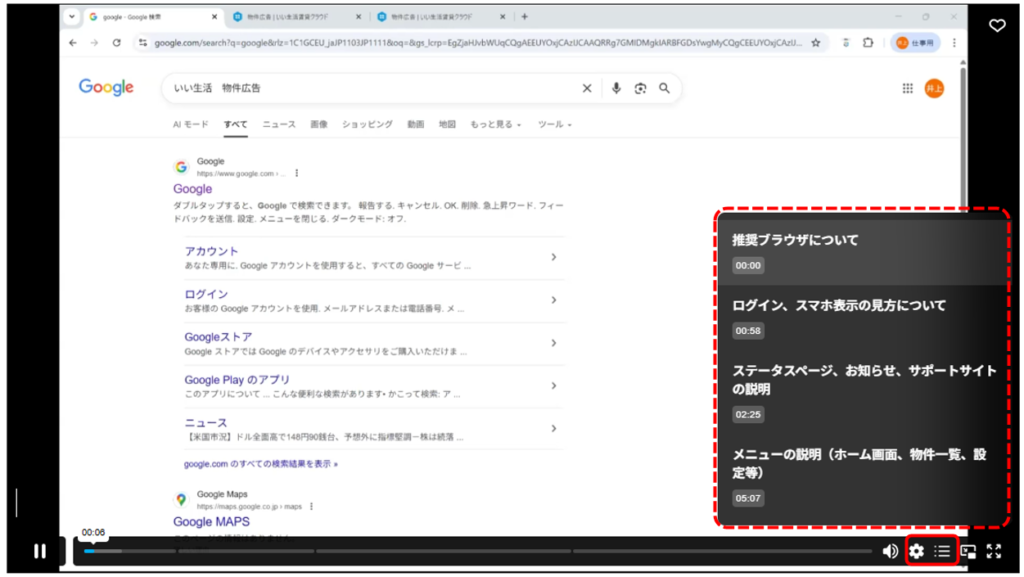This screenshot has height=577, width=1024.
Task: Click the 00:58 timestamp badge
Action: [748, 331]
